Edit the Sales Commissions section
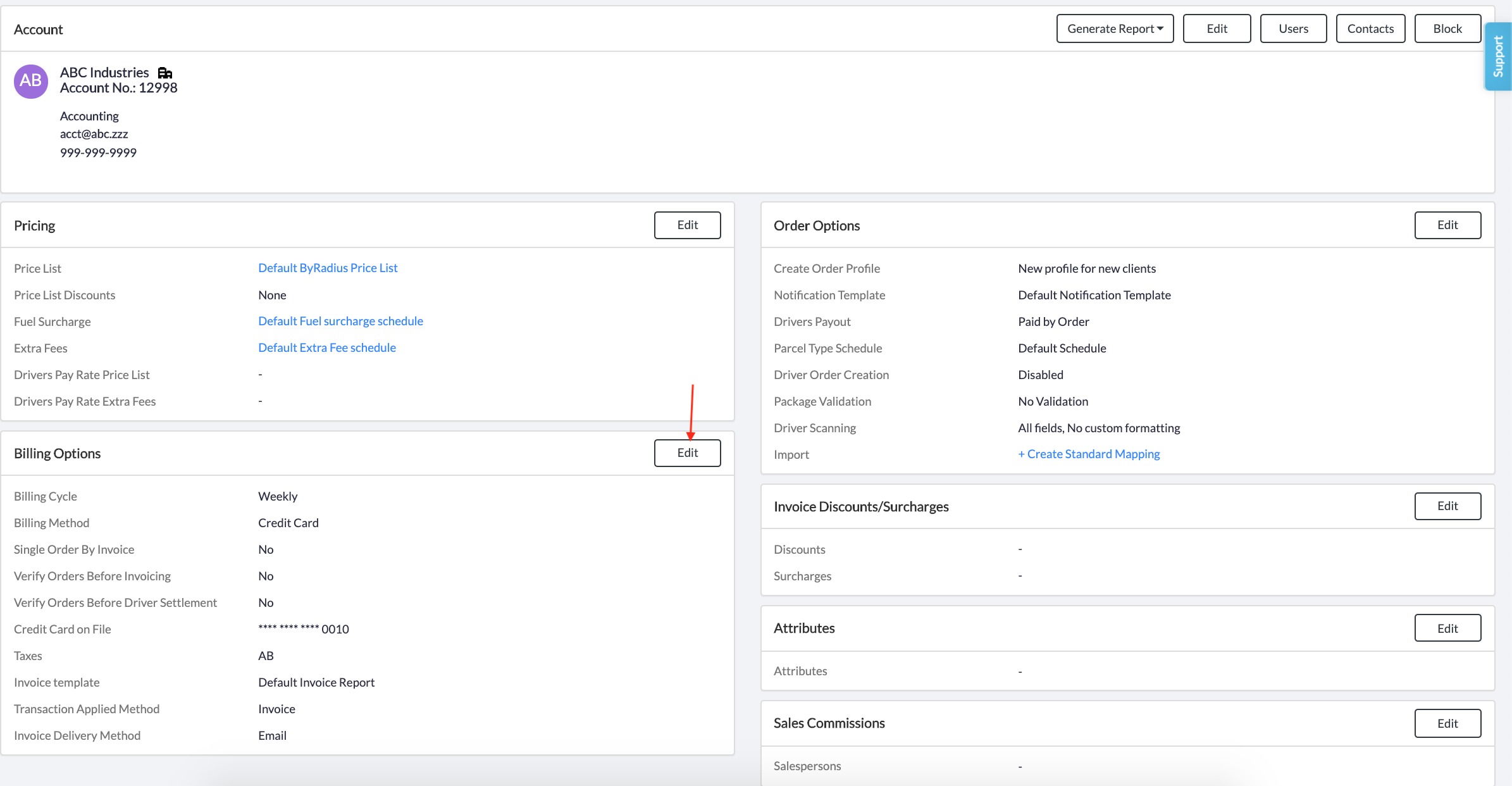The width and height of the screenshot is (1512, 786). pos(1447,723)
